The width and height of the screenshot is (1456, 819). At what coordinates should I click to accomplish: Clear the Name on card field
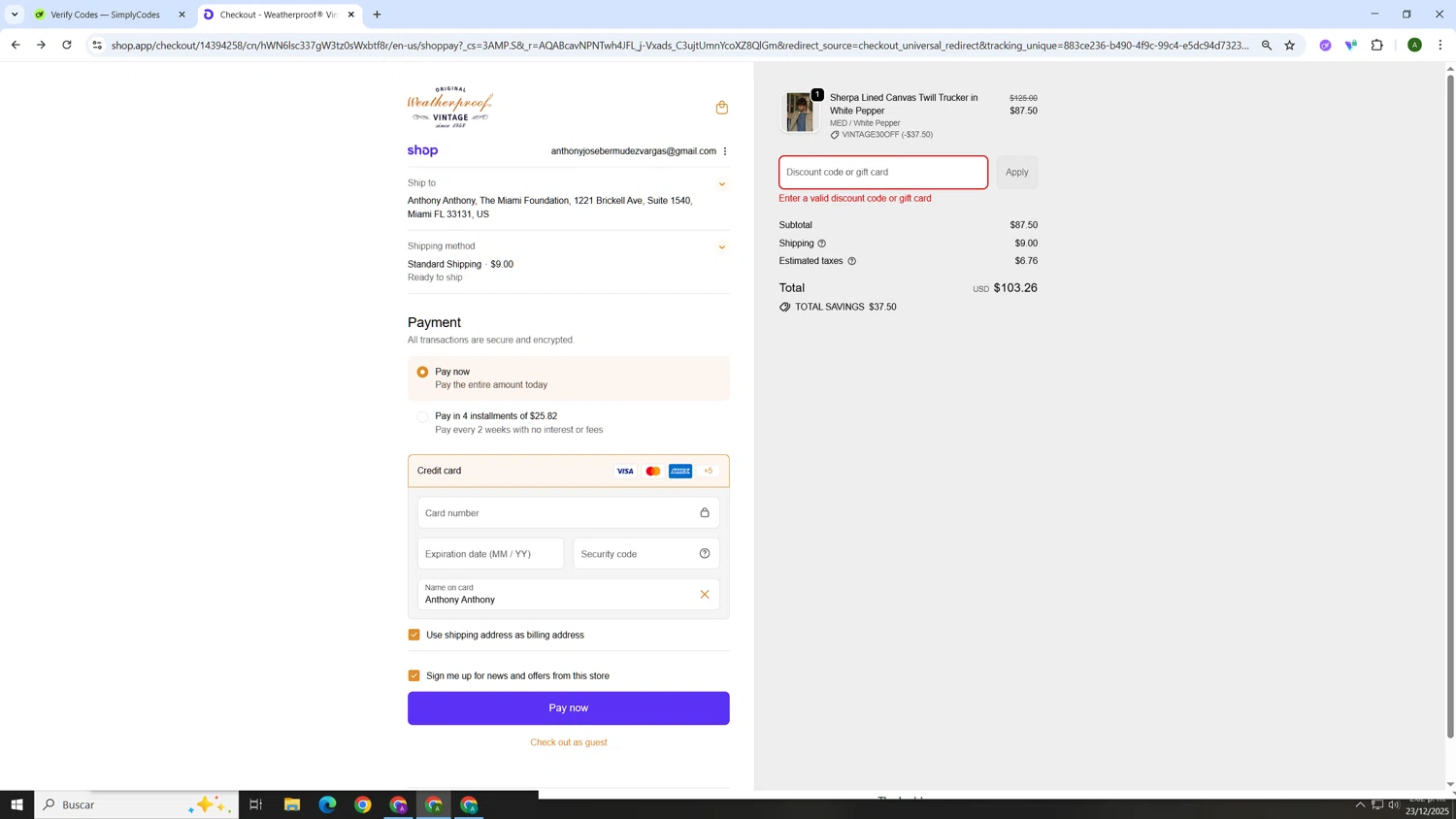click(705, 594)
